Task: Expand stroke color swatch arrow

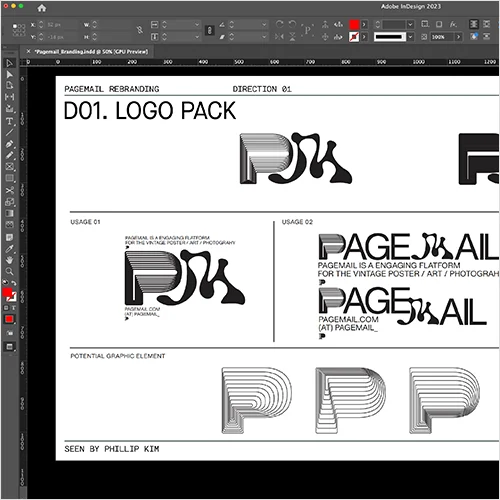Action: click(x=364, y=37)
